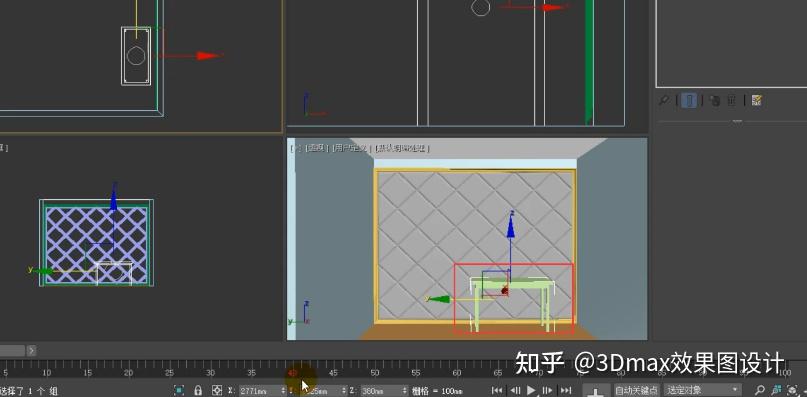This screenshot has width=807, height=397.
Task: Step to the next frame
Action: (548, 391)
